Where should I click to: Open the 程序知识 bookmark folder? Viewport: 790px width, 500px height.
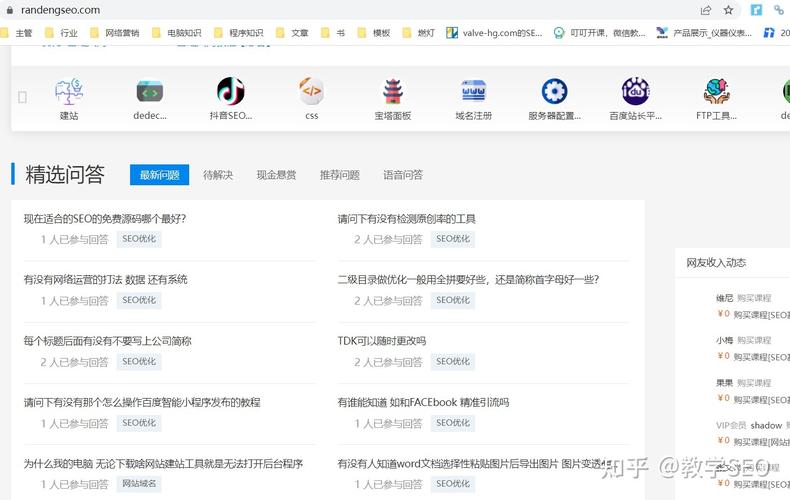(238, 33)
